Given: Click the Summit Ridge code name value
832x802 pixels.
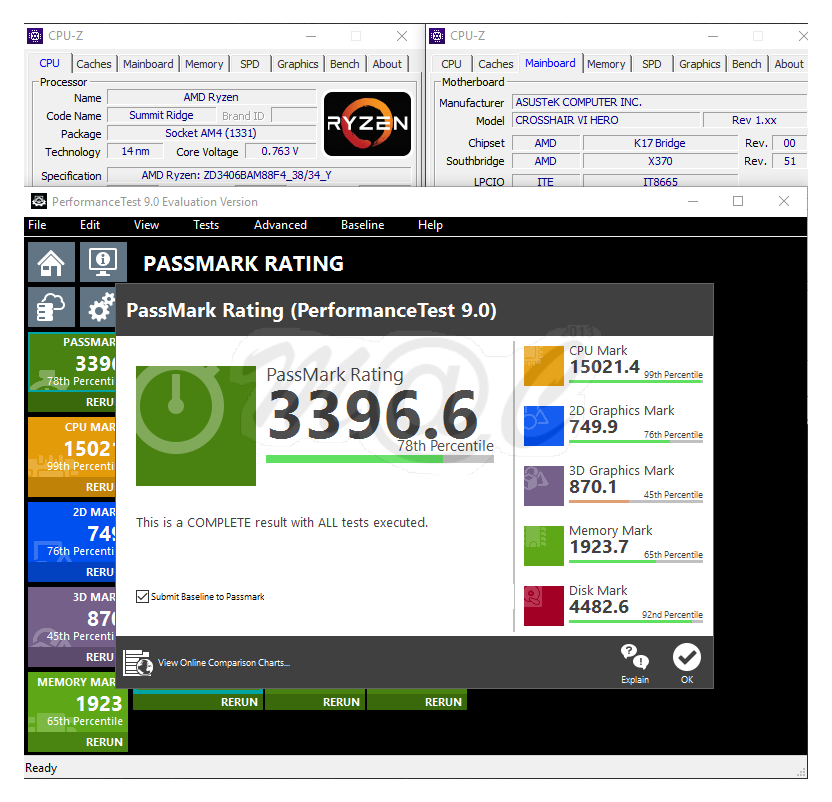Looking at the screenshot, I should pyautogui.click(x=161, y=115).
